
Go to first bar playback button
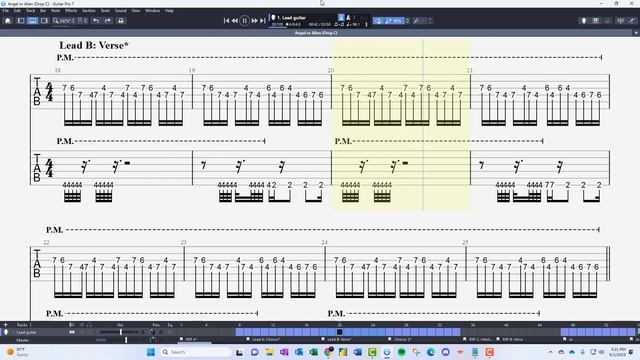(226, 21)
